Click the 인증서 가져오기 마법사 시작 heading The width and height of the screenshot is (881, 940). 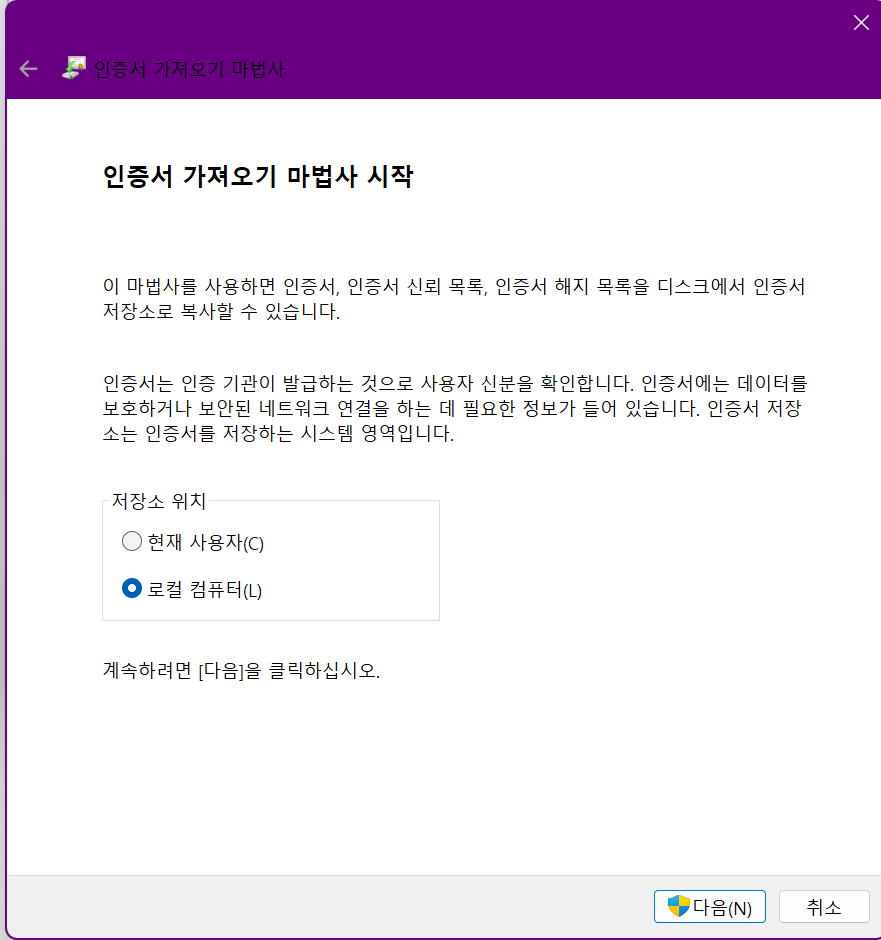(258, 176)
